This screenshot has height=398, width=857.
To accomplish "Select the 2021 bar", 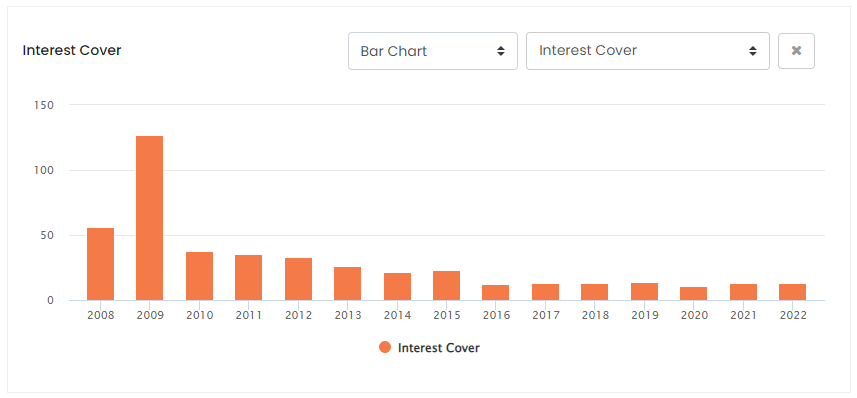I will click(743, 292).
